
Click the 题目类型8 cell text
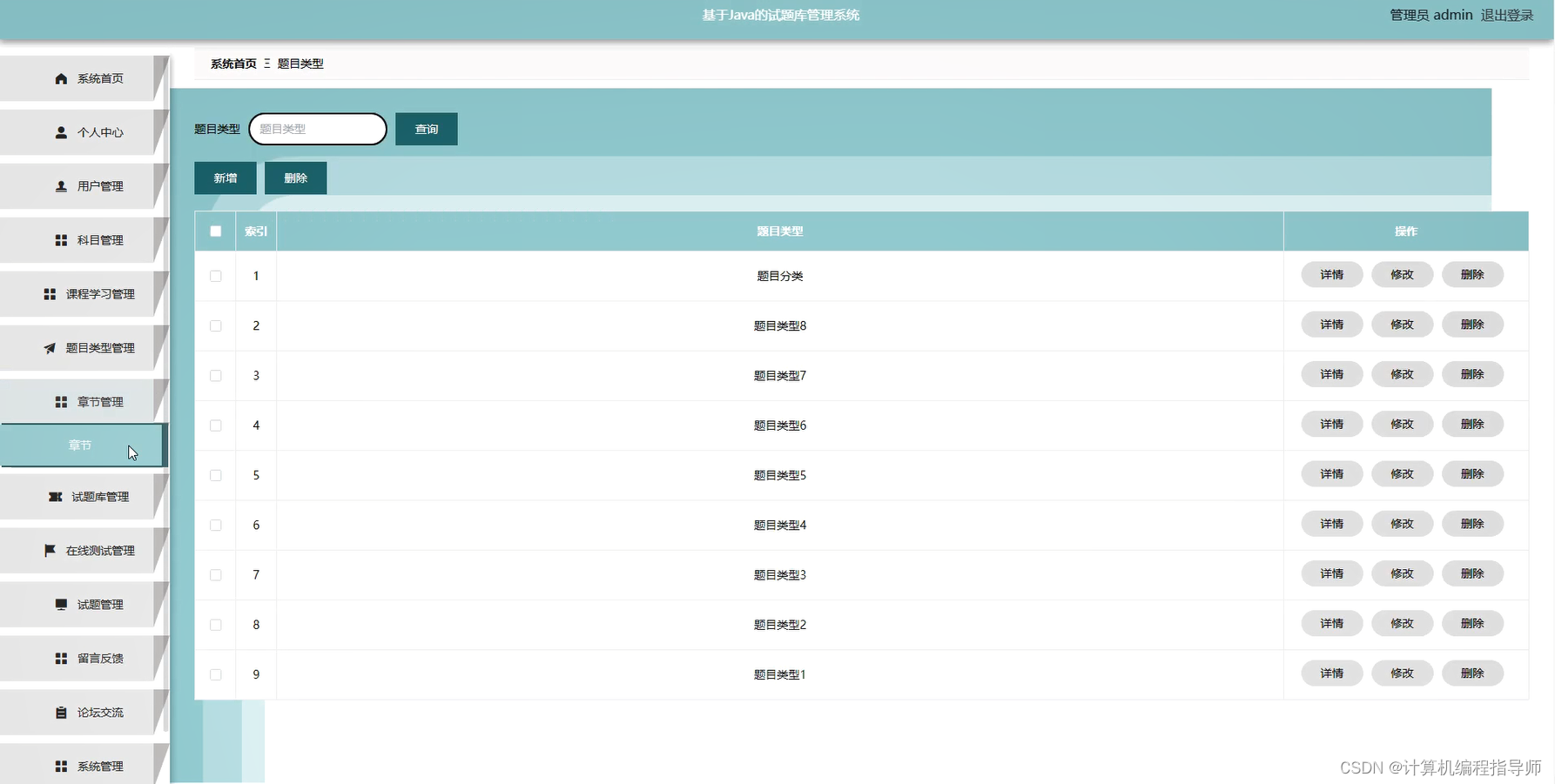pos(780,325)
